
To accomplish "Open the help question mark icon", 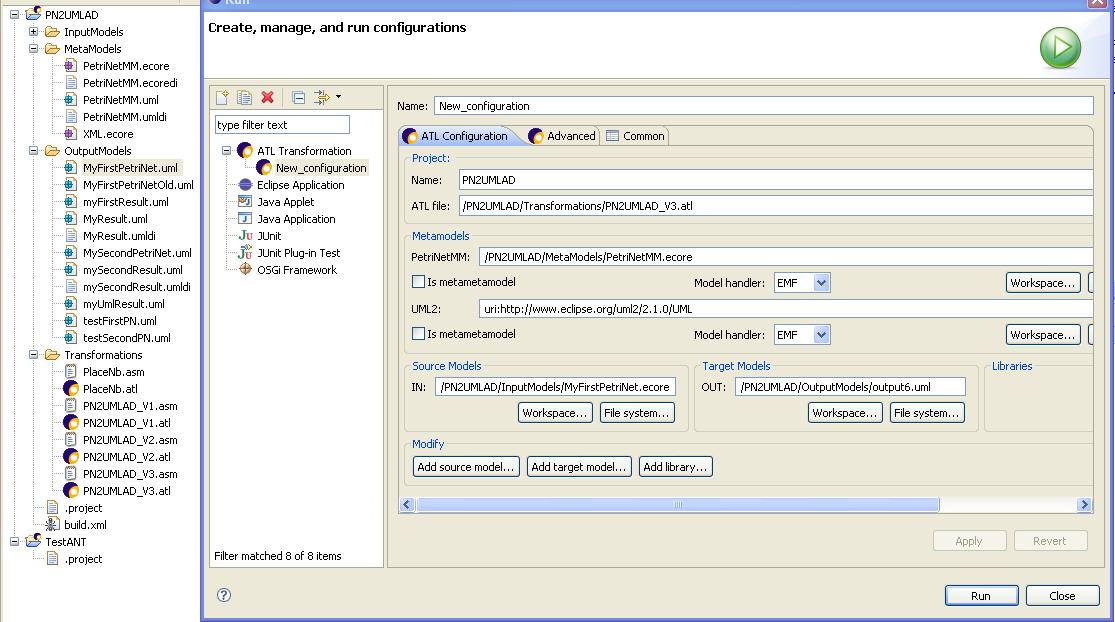I will (224, 595).
